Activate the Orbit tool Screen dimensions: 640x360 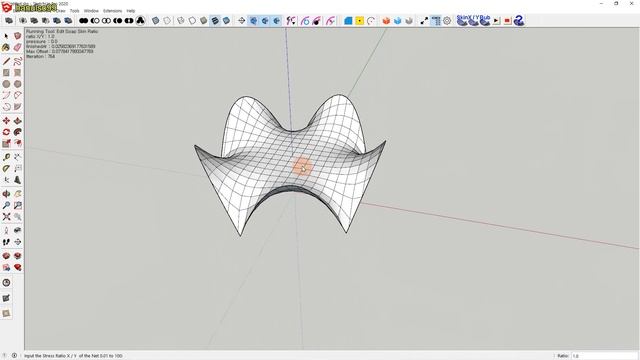[x=6, y=194]
